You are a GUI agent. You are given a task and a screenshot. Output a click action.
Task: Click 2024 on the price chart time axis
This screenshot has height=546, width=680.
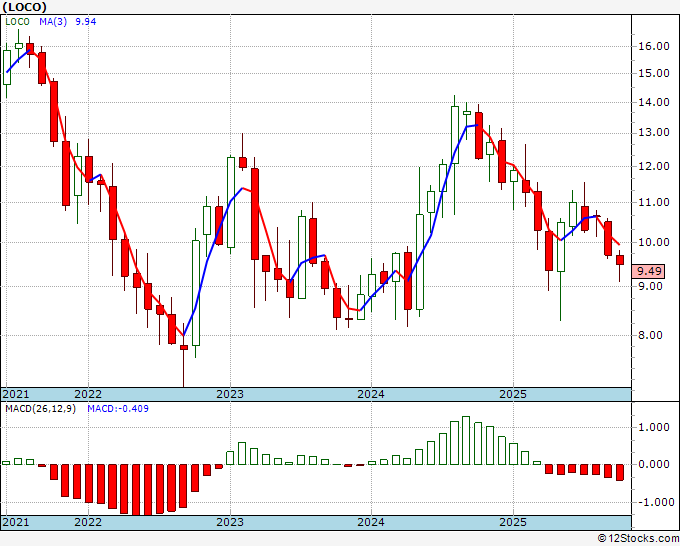(371, 394)
